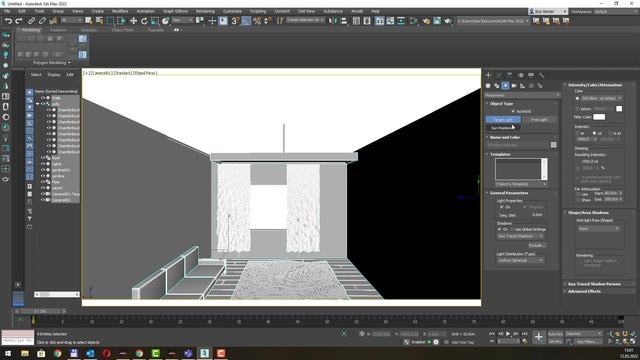Open the Modifiers menu
Image resolution: width=640 pixels, height=360 pixels.
(120, 11)
